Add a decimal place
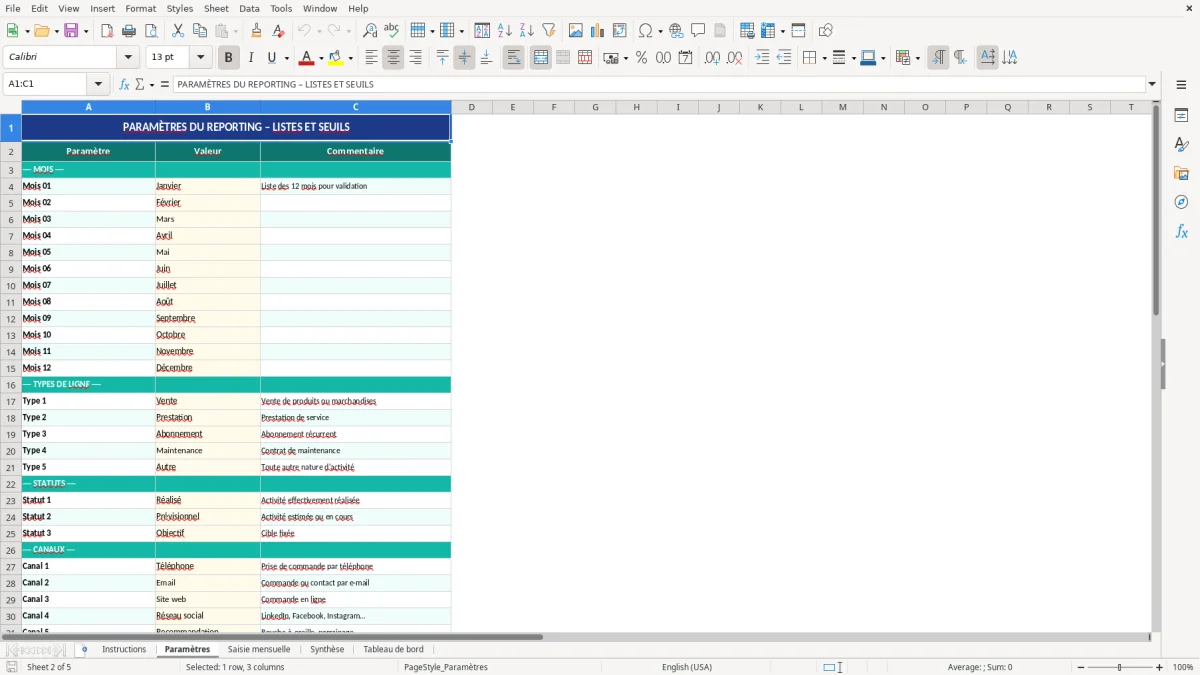1200x675 pixels. [712, 58]
